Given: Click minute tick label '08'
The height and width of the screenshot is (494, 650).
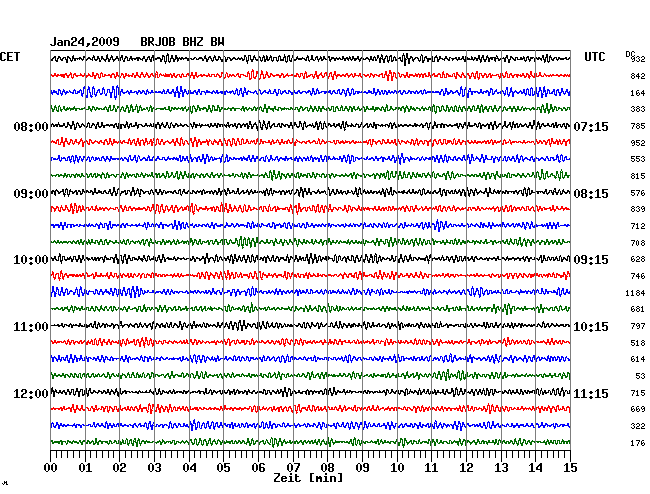Looking at the screenshot, I should coord(327,467).
